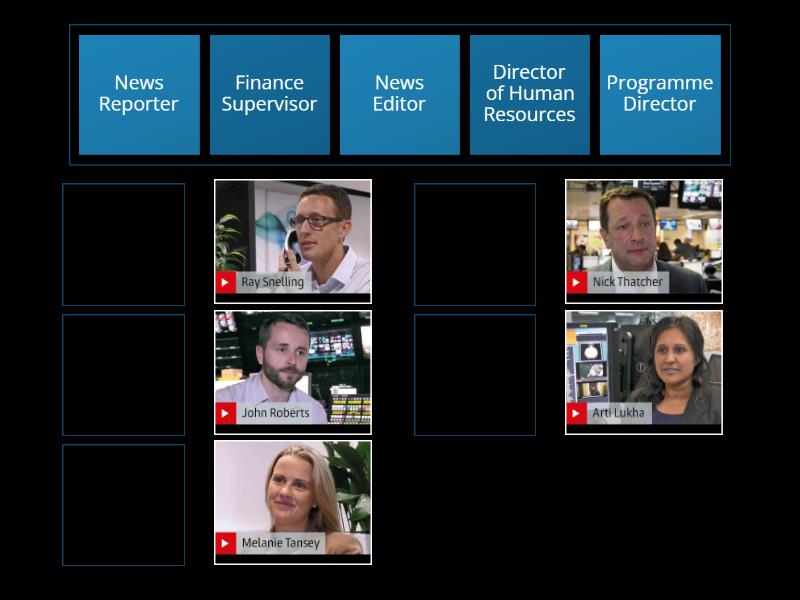This screenshot has width=800, height=600.
Task: Click Ray Snelling's photo thumbnail
Action: (x=293, y=241)
